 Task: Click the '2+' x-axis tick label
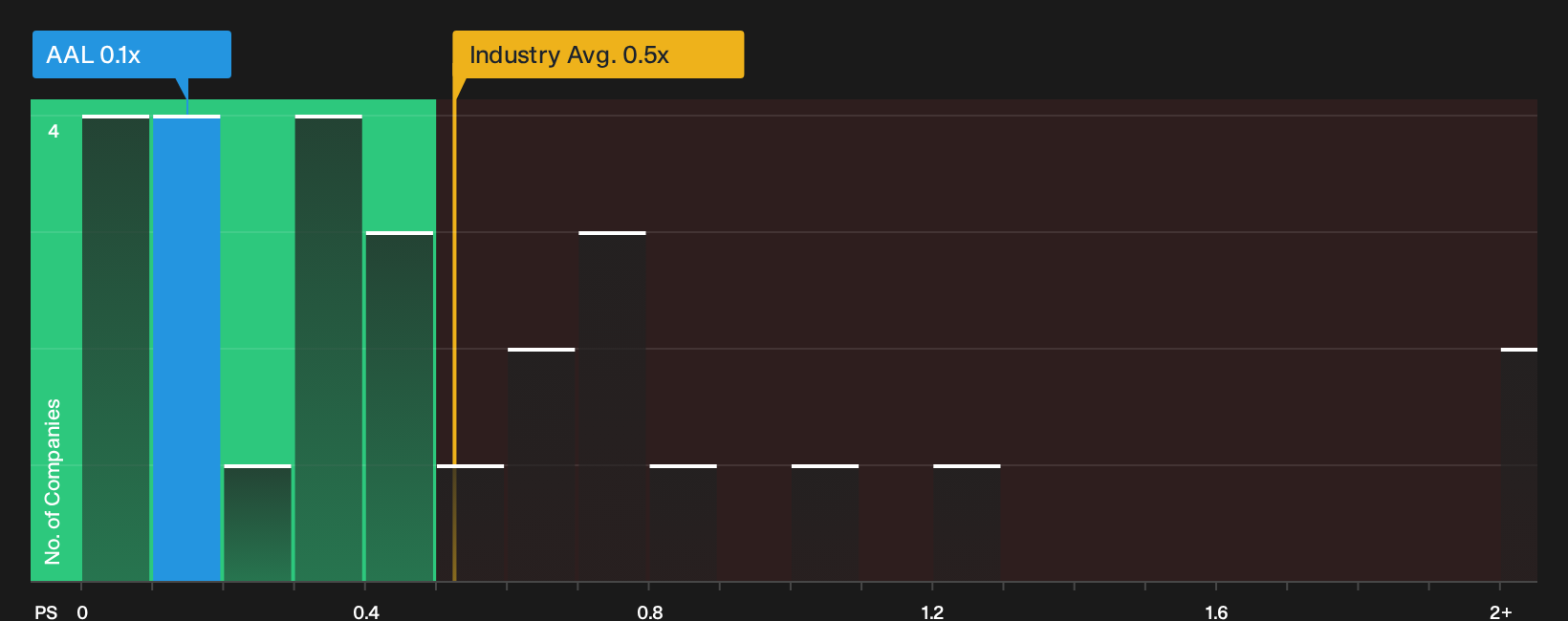[1501, 612]
